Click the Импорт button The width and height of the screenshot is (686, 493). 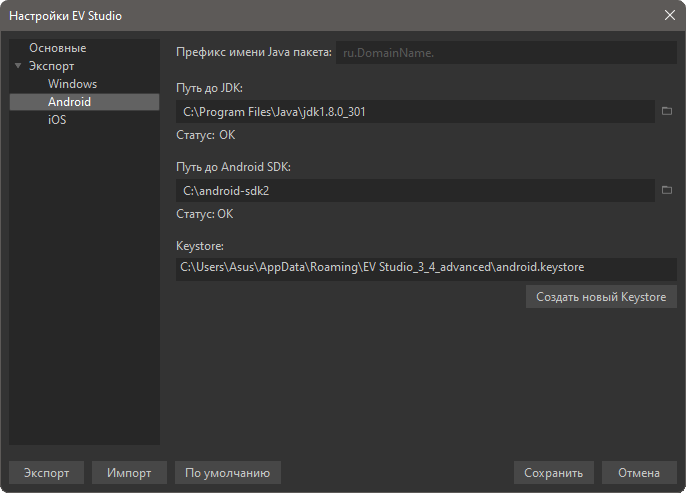pyautogui.click(x=129, y=473)
